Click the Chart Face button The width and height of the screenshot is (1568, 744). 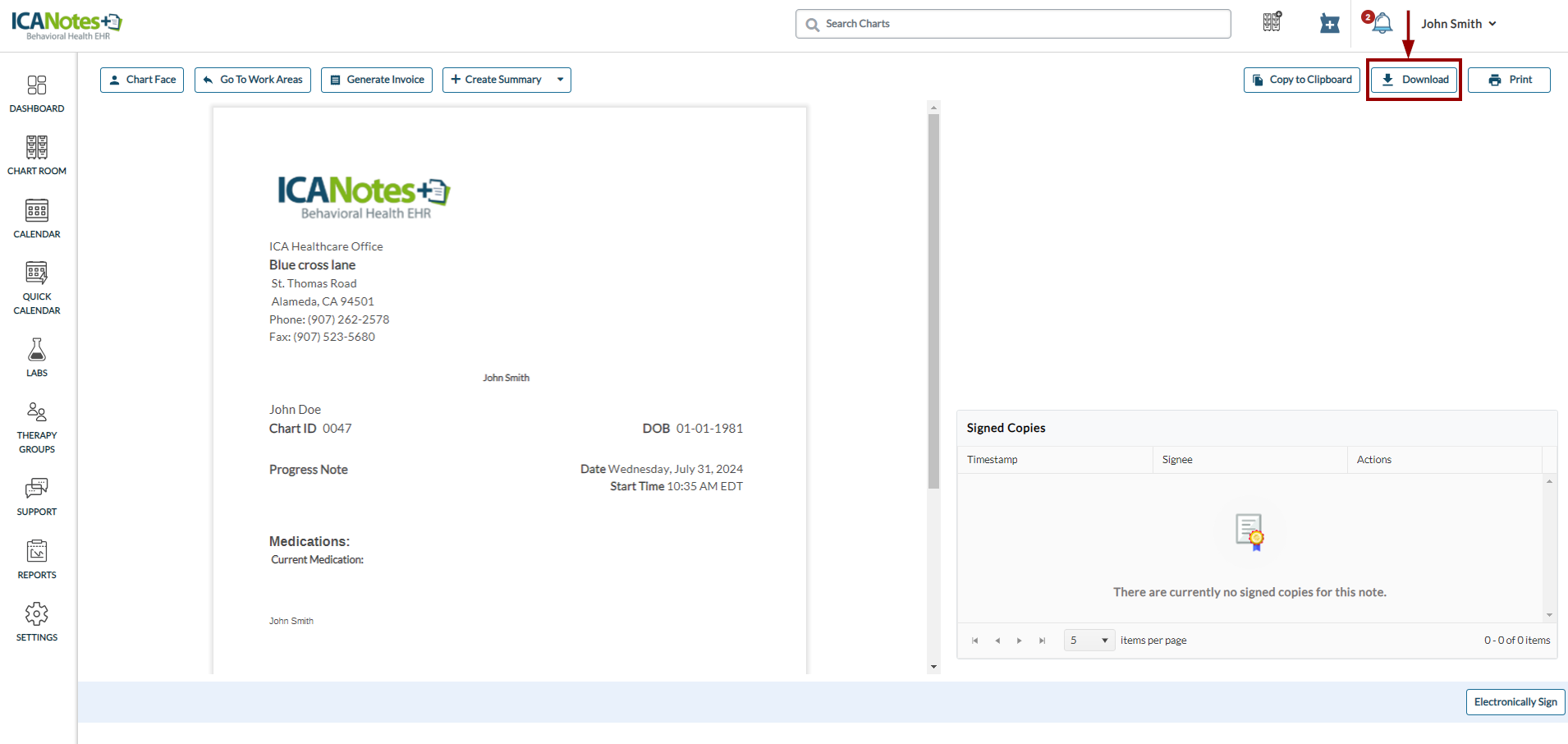142,80
